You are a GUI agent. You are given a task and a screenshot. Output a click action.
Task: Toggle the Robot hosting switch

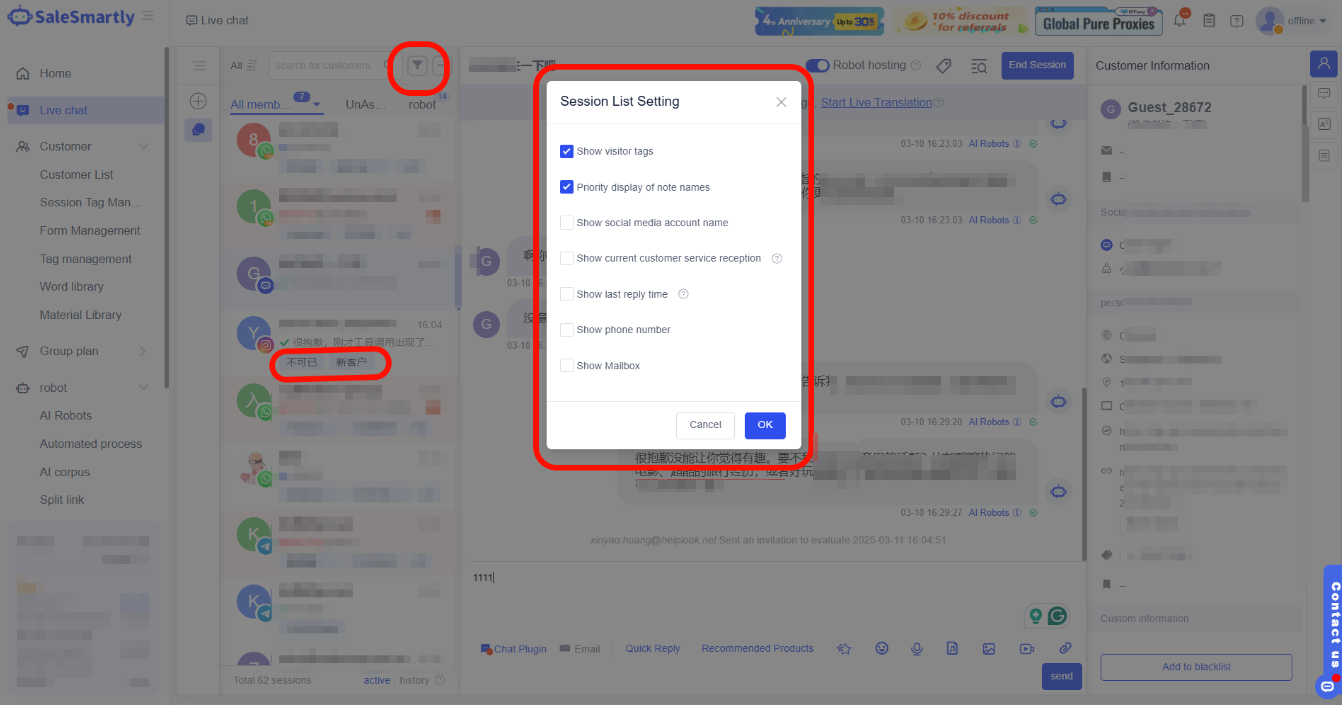tap(817, 65)
